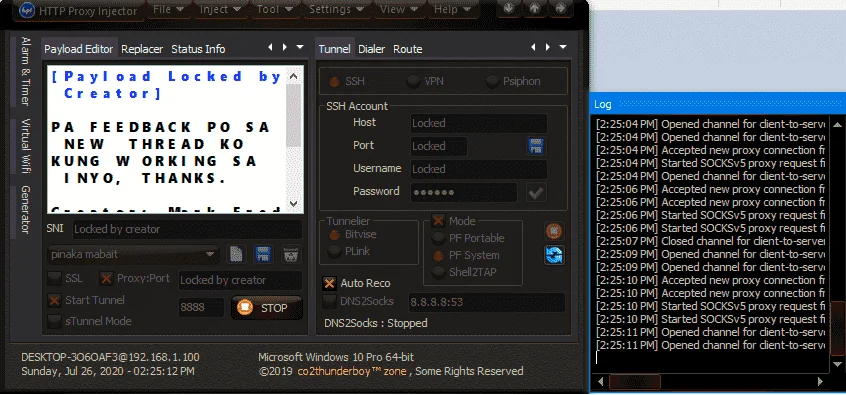846x395 pixels.
Task: Click the SNI input field
Action: coord(188,229)
